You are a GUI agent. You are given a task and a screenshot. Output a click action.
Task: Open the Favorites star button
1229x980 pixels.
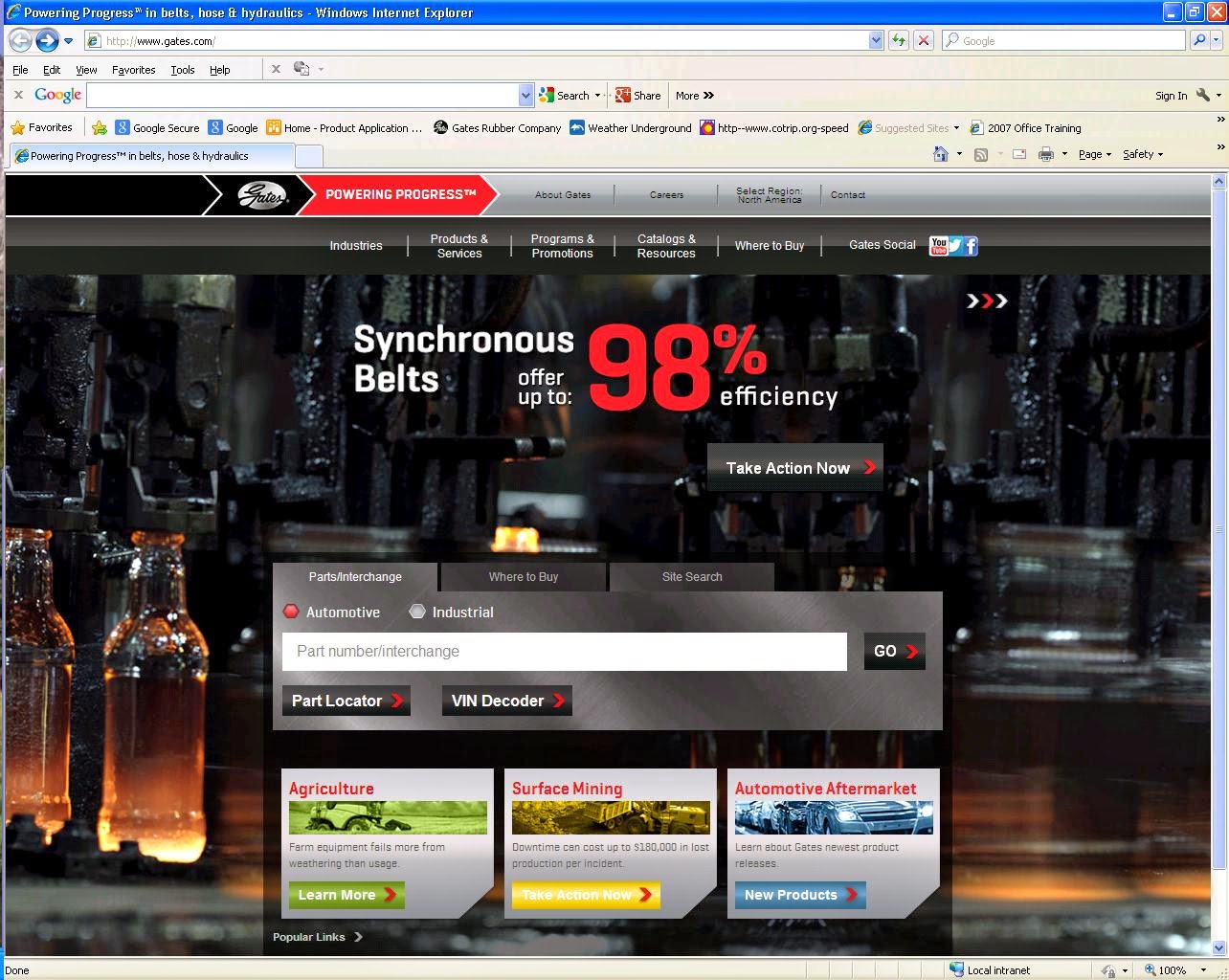[x=41, y=127]
